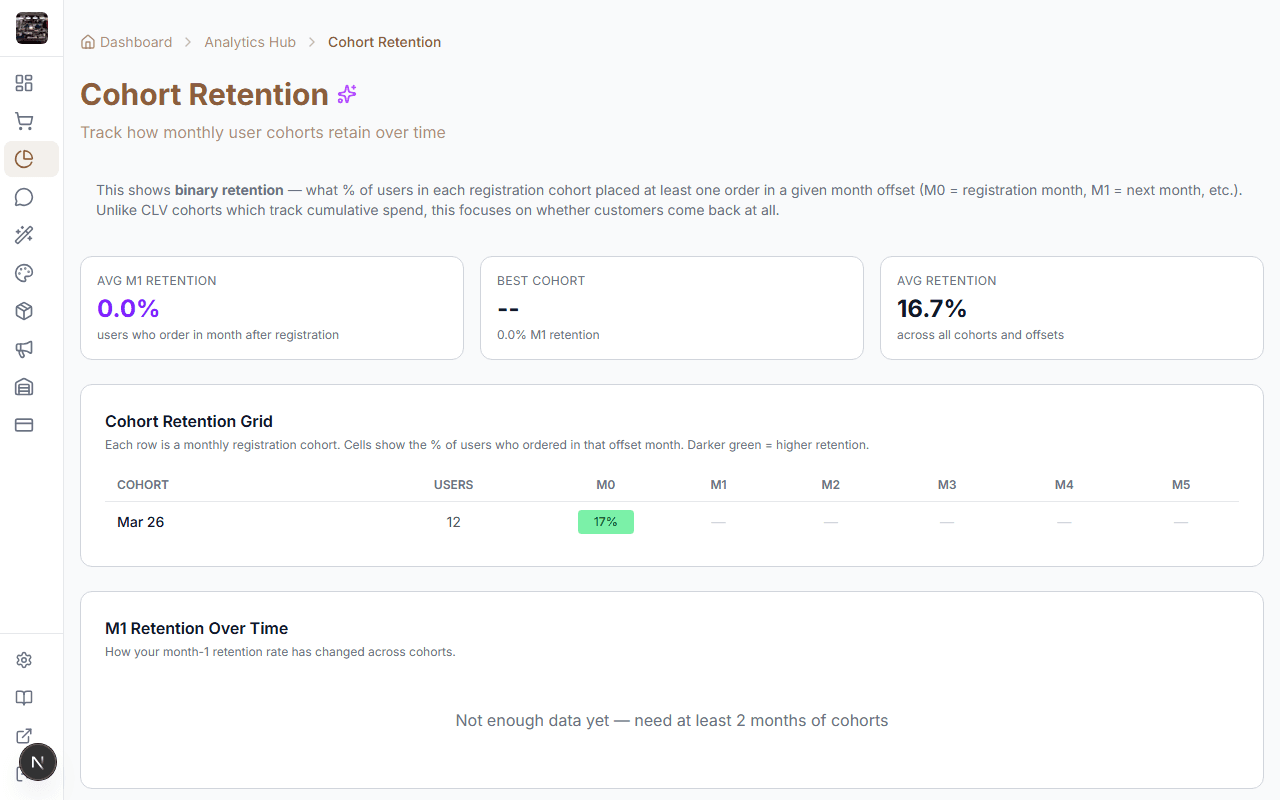Select the megaphone marketing icon
The image size is (1280, 800).
[x=24, y=349]
